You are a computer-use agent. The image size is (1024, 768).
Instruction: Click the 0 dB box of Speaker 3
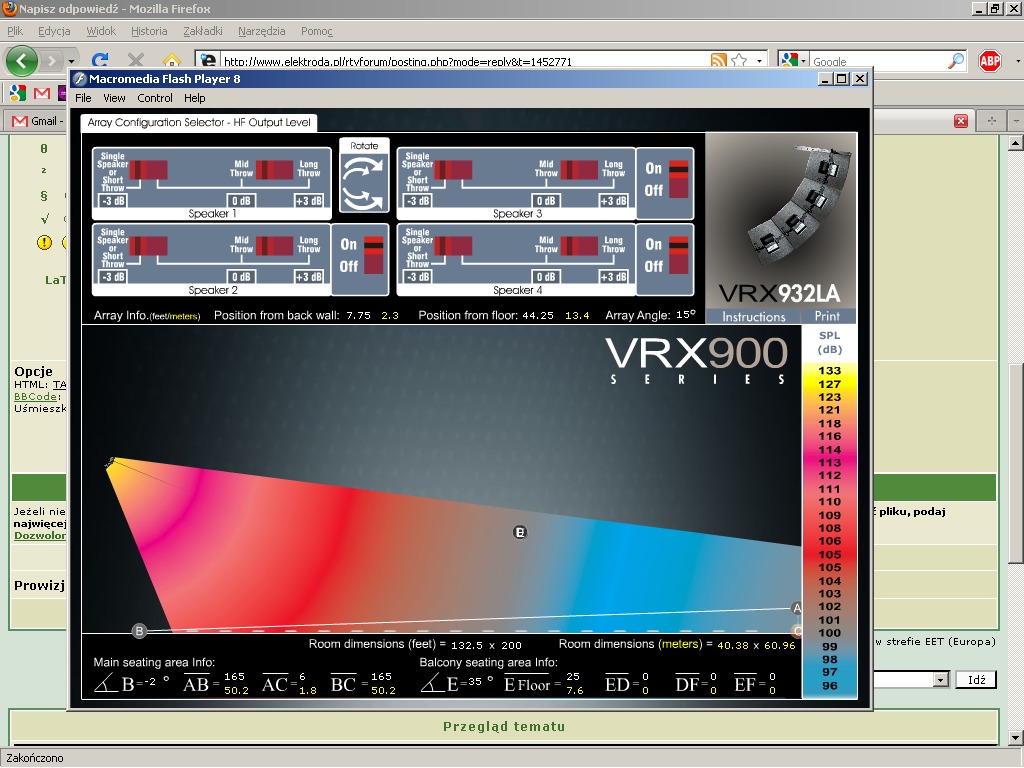tap(546, 200)
